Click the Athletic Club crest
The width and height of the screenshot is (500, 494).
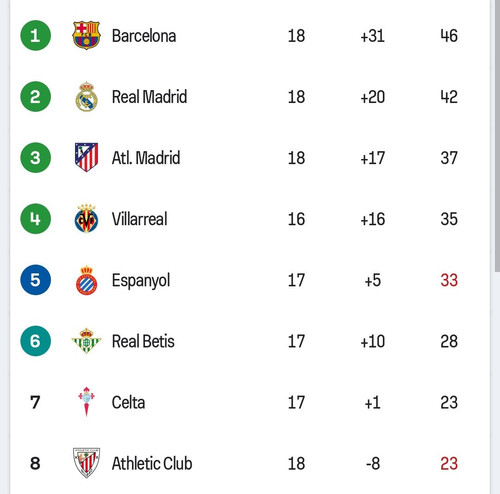point(86,463)
